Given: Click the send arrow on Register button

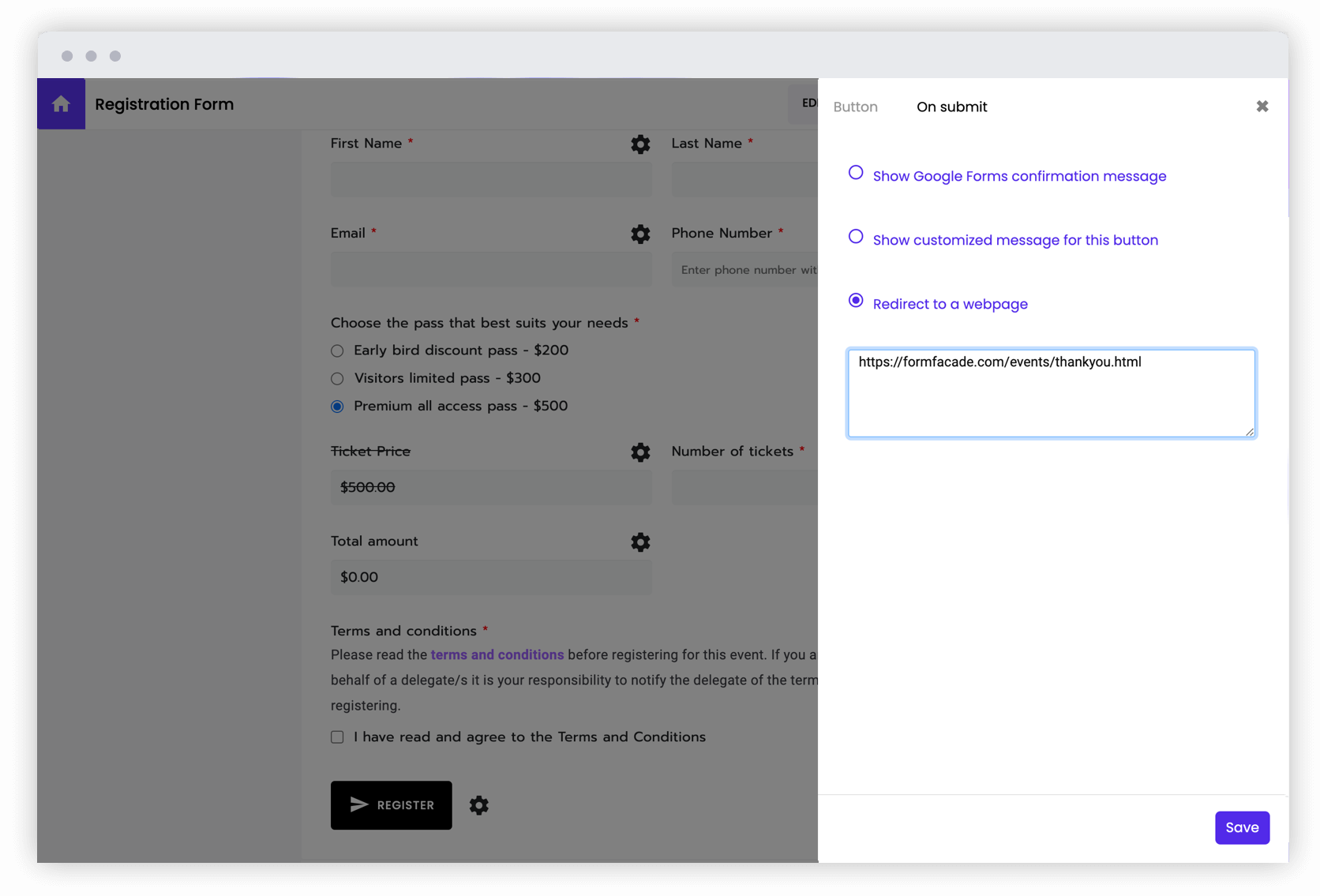Looking at the screenshot, I should point(359,805).
